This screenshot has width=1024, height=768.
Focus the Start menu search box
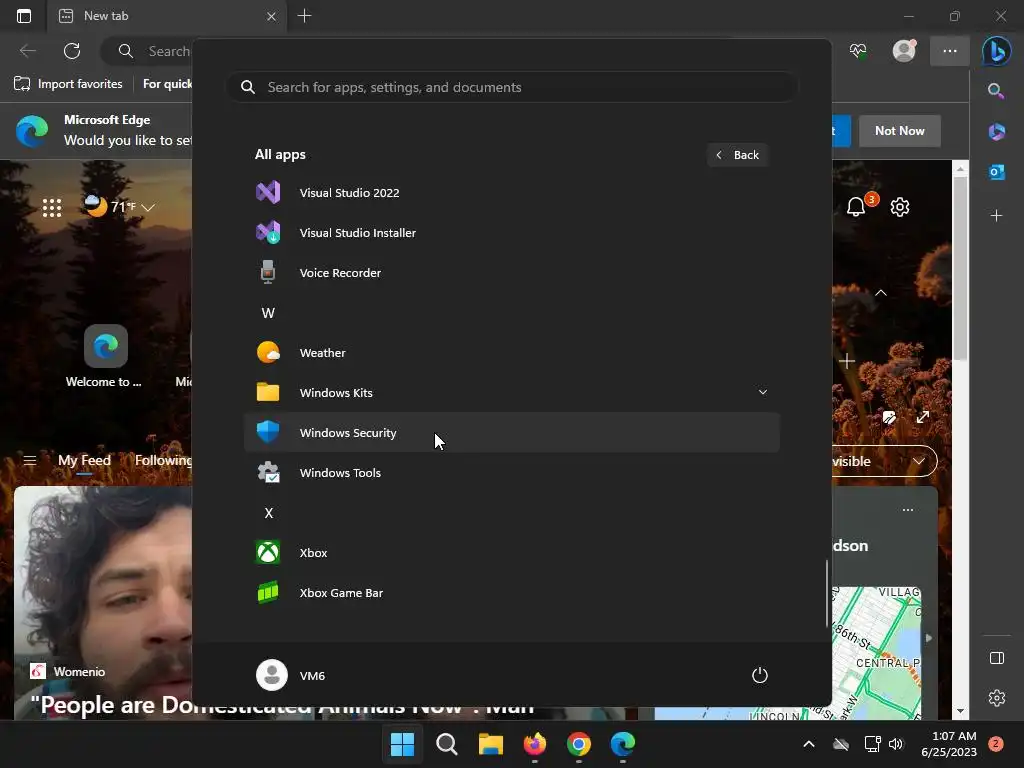(511, 87)
